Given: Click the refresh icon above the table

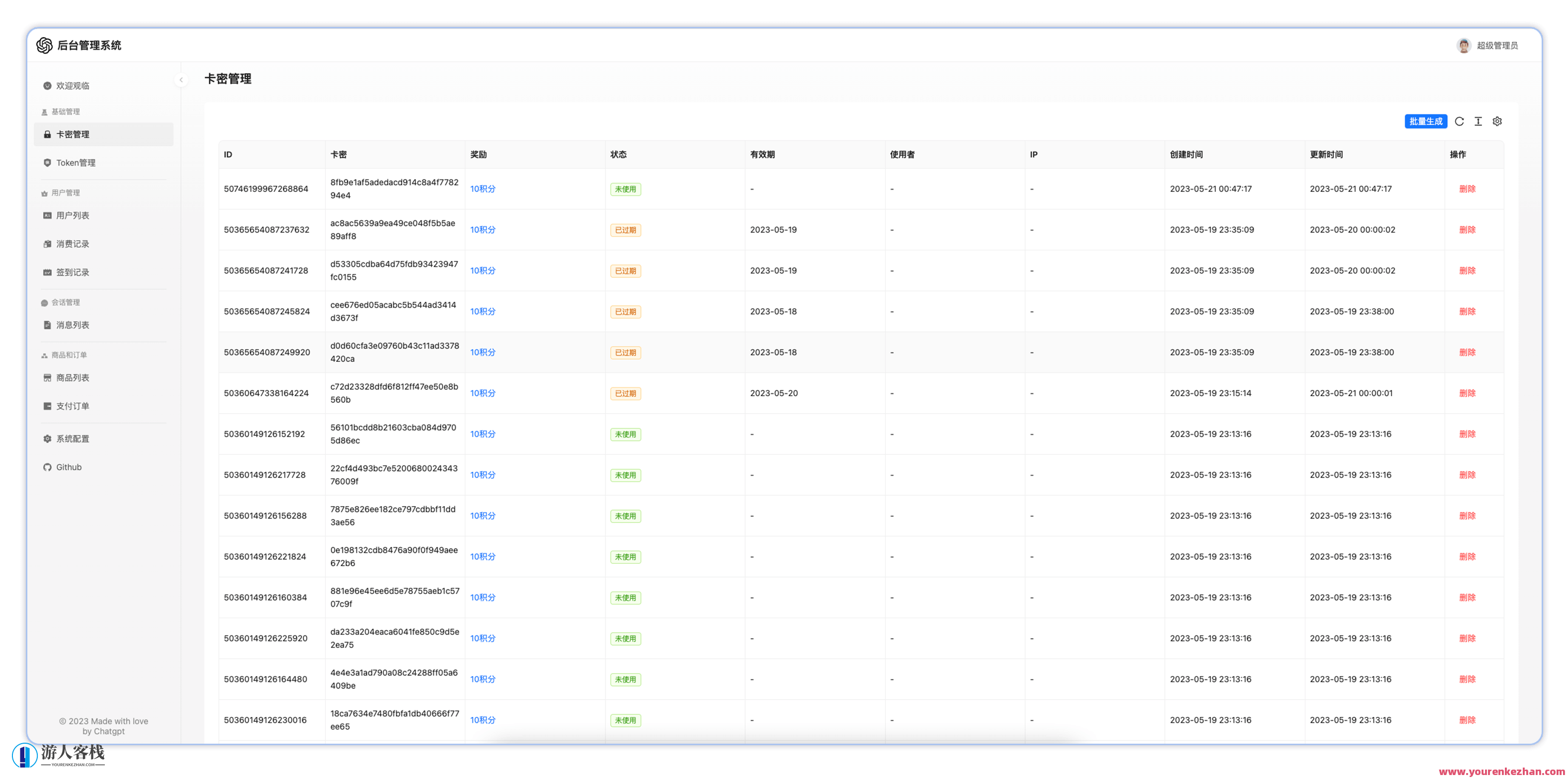Looking at the screenshot, I should (x=1459, y=121).
